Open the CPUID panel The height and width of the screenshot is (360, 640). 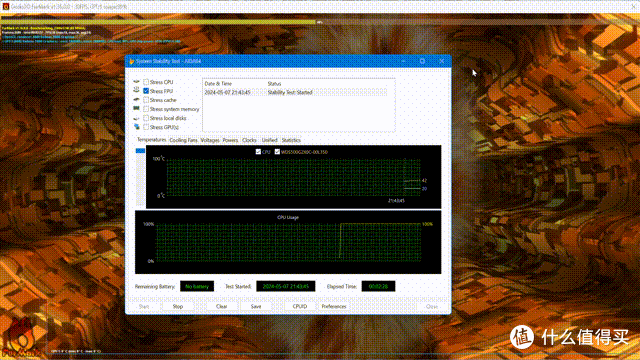[x=300, y=306]
